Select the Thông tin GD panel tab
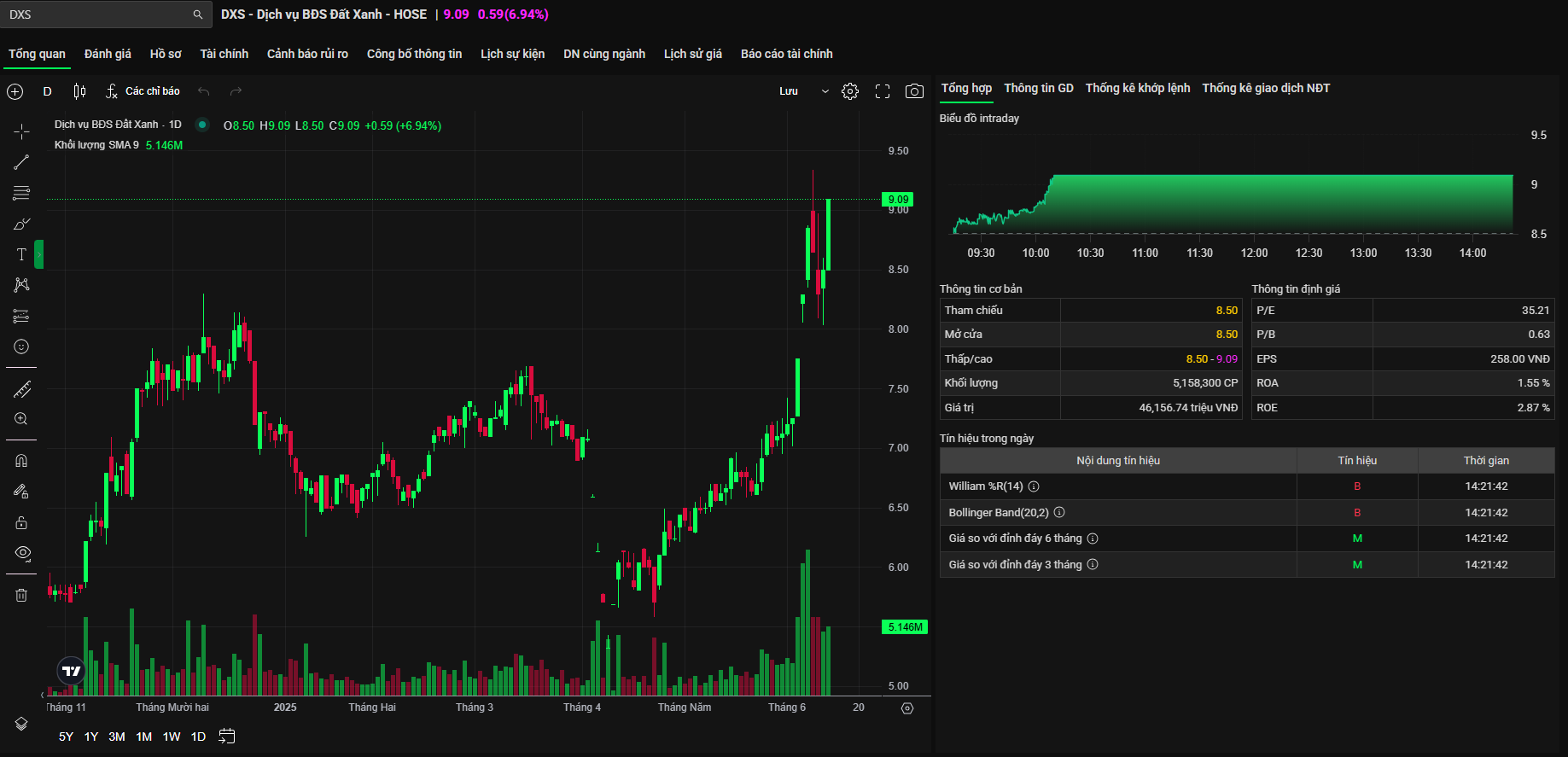Screen dimensions: 1568x757 1039,88
